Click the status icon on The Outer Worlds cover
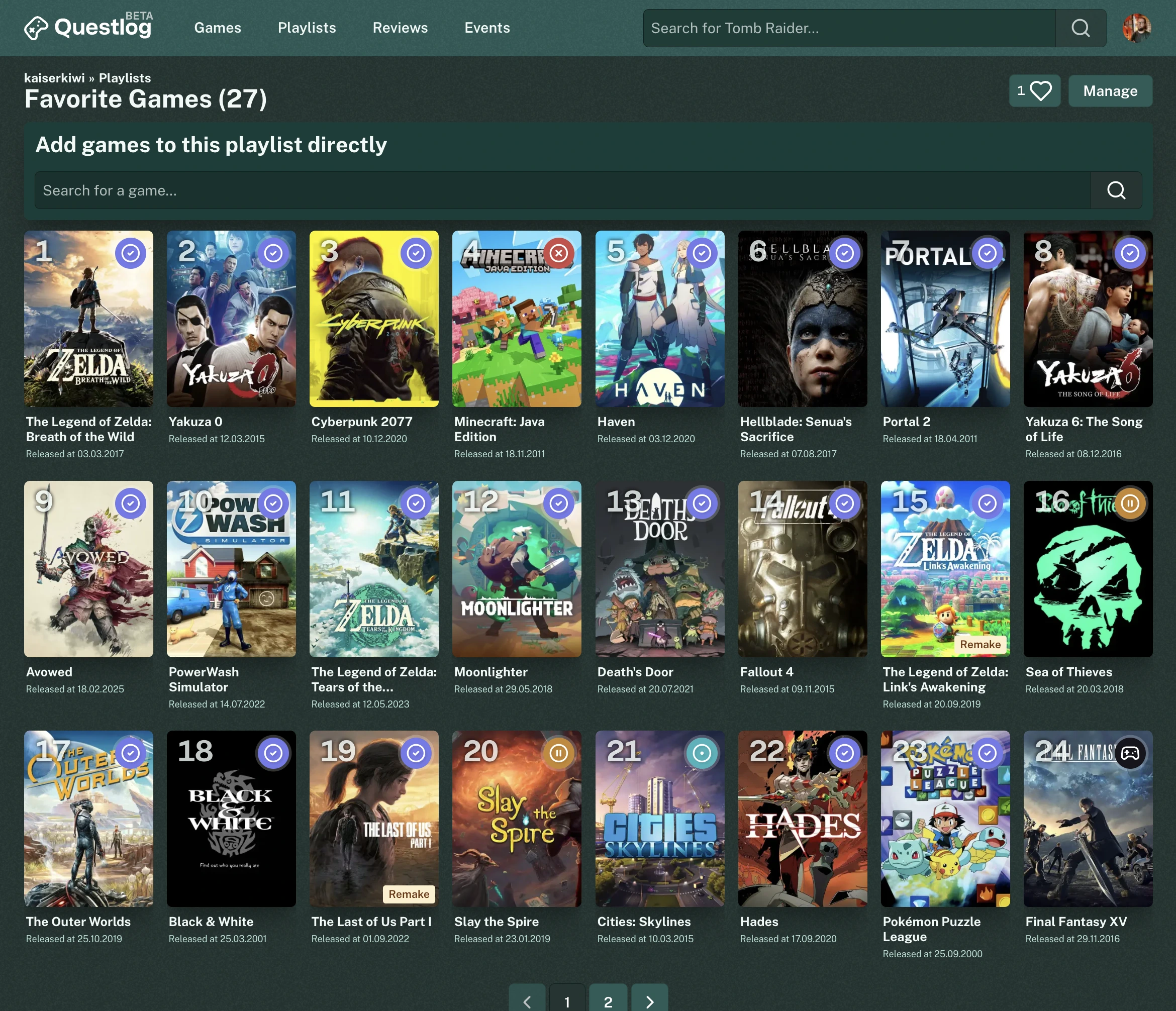The width and height of the screenshot is (1176, 1011). [x=131, y=753]
